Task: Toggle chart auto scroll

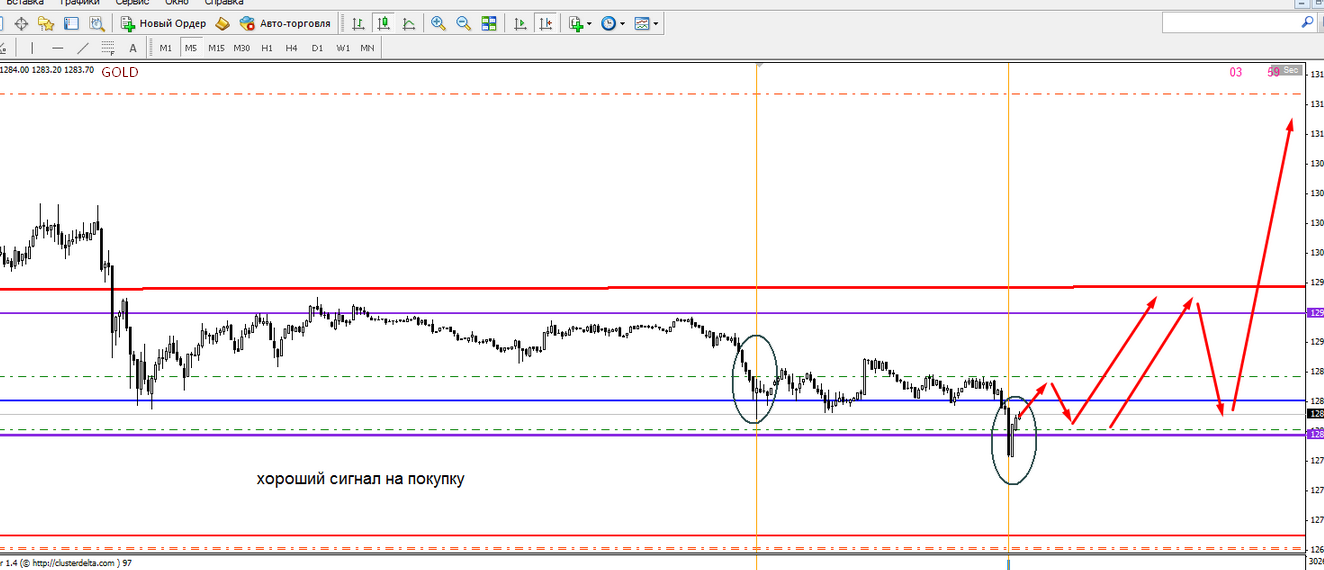Action: (x=519, y=23)
